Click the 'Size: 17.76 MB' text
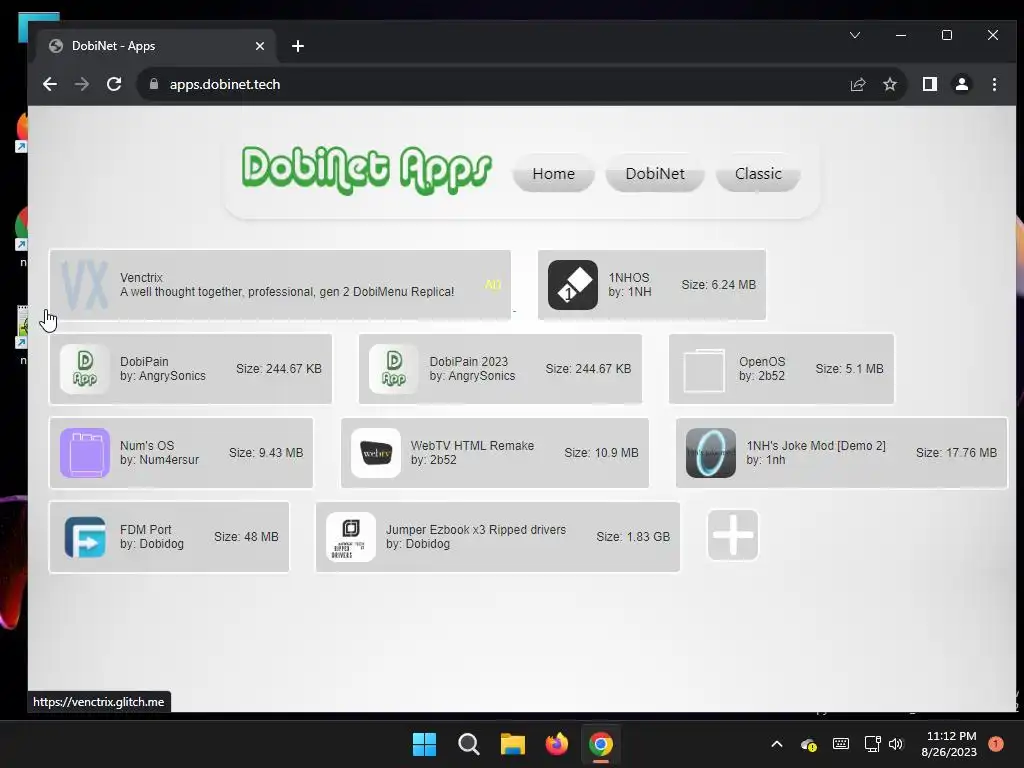Screen dimensions: 1024x768 tap(956, 453)
